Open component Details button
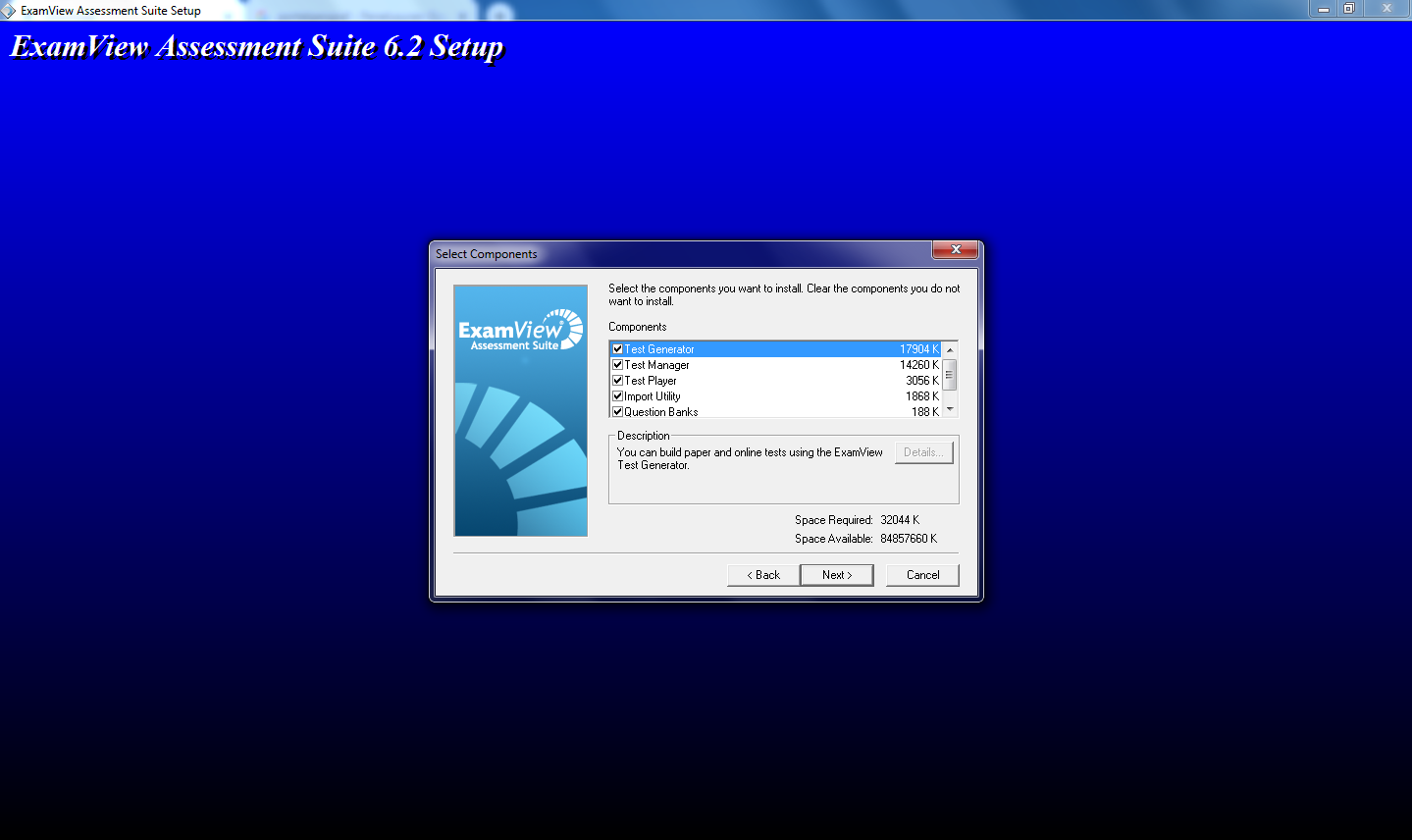This screenshot has height=840, width=1412. (x=924, y=452)
